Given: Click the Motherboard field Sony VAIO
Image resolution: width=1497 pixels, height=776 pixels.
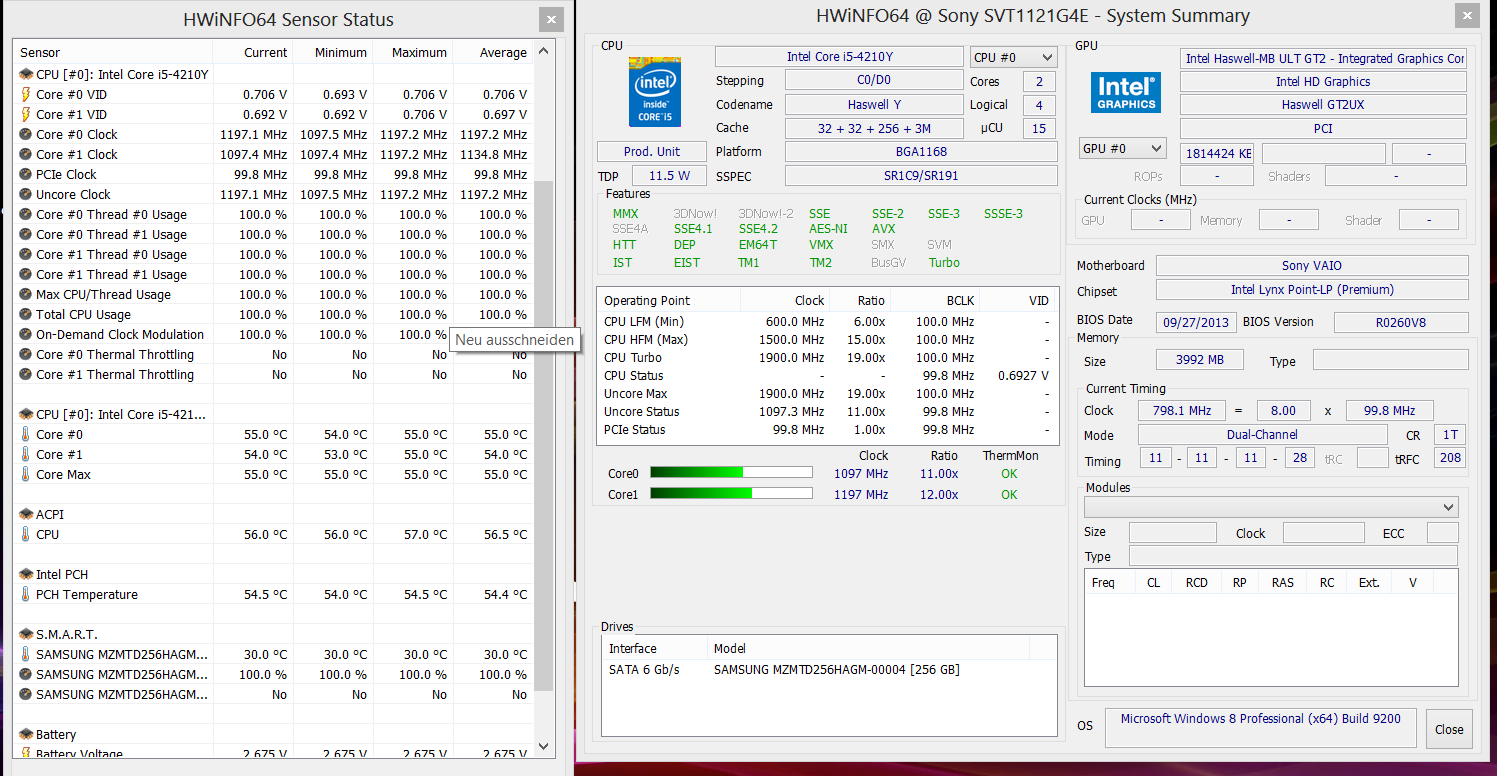Looking at the screenshot, I should click(x=1312, y=266).
